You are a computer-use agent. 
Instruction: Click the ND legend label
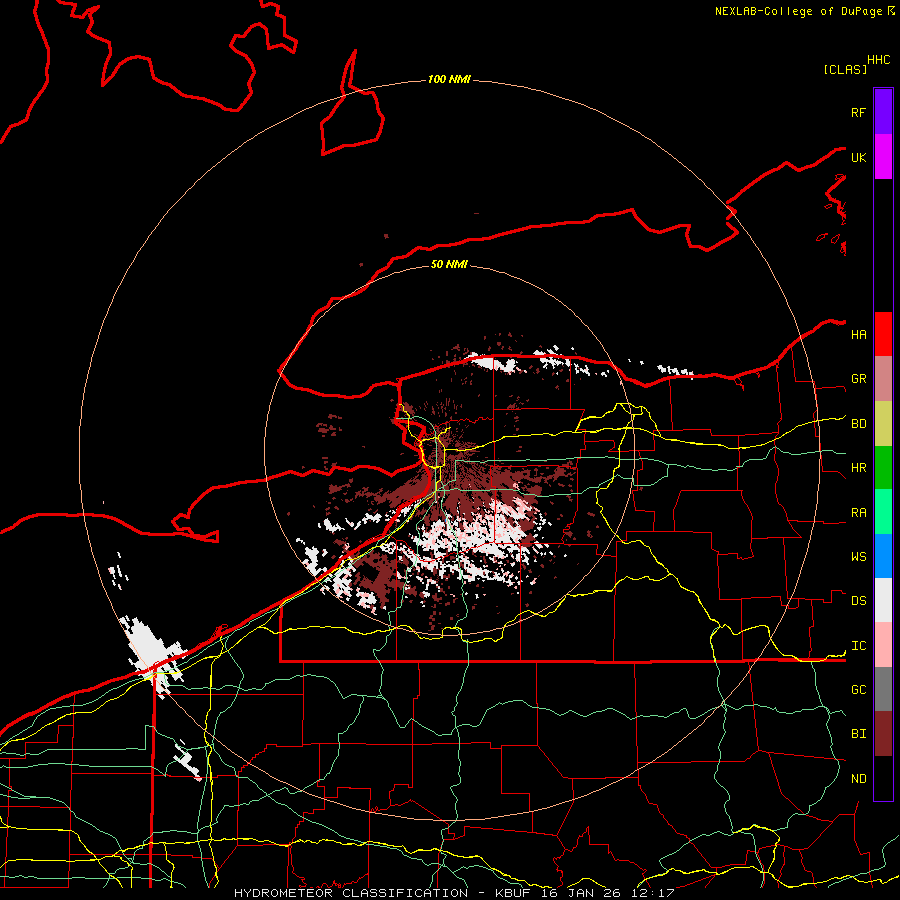click(x=858, y=779)
